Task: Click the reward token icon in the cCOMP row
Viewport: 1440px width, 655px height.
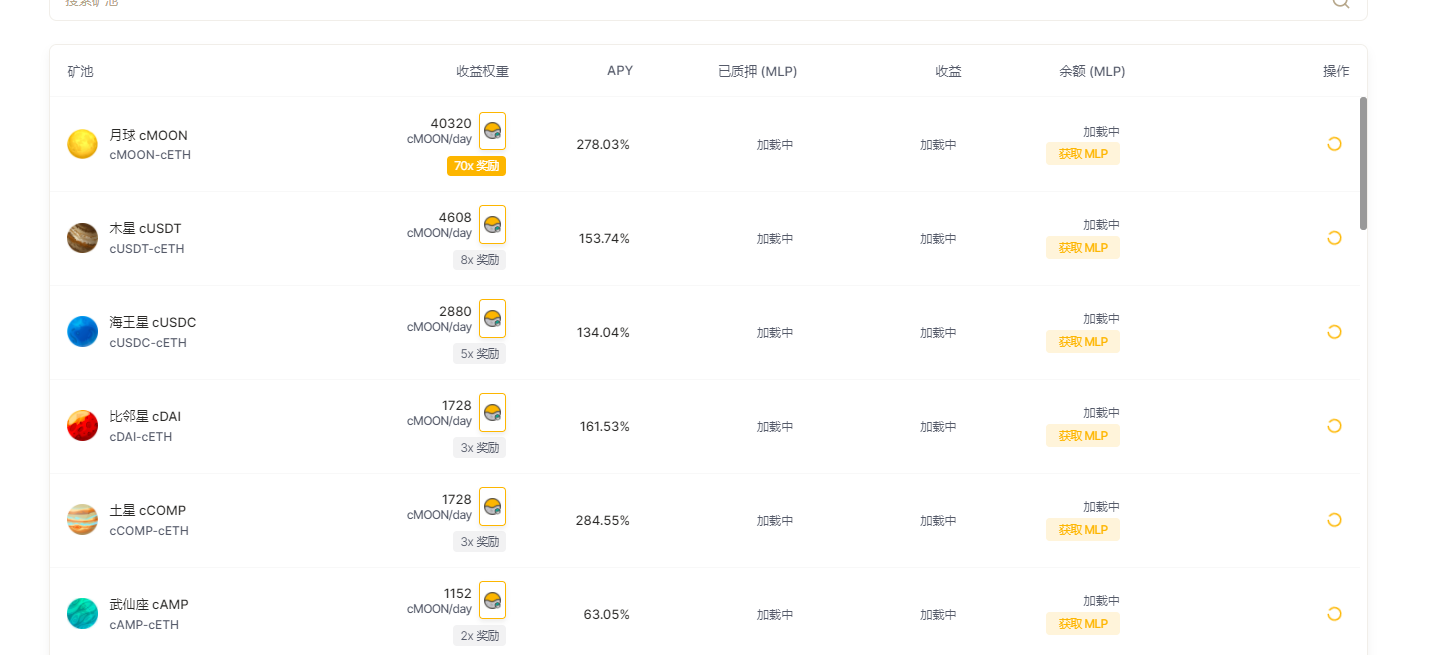Action: click(x=492, y=507)
